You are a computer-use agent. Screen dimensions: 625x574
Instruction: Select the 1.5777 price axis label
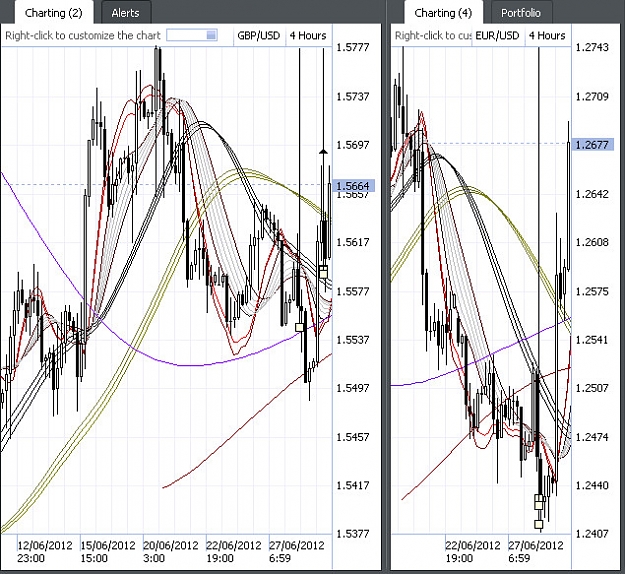click(x=353, y=47)
